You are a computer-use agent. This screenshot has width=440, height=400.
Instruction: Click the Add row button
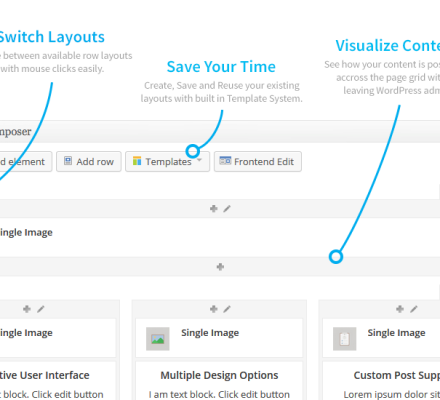click(89, 162)
